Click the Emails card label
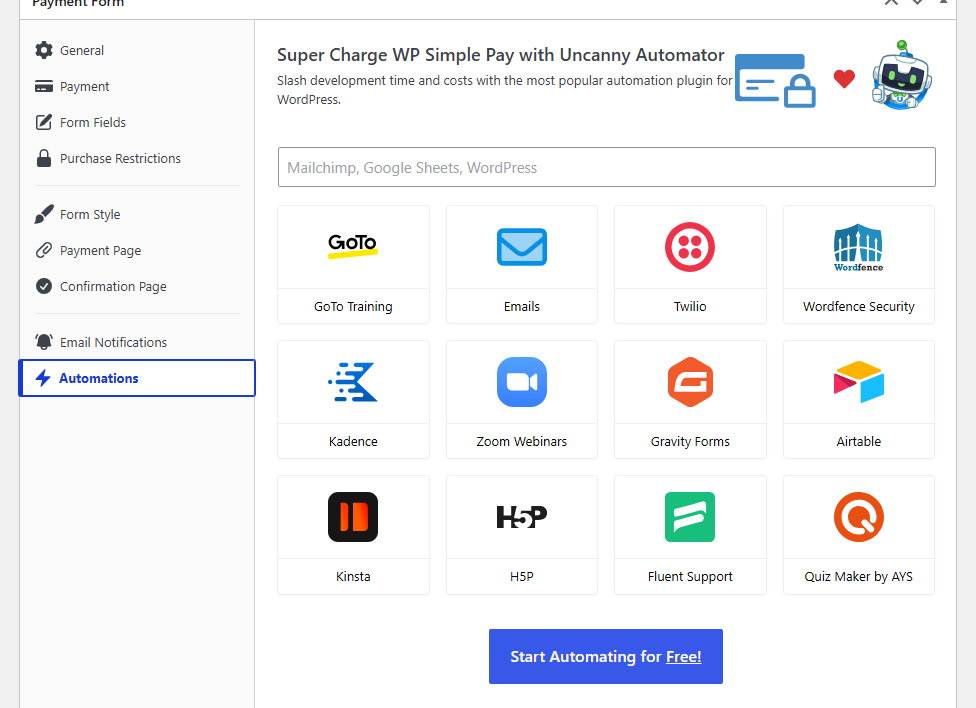The width and height of the screenshot is (976, 708). (x=522, y=306)
